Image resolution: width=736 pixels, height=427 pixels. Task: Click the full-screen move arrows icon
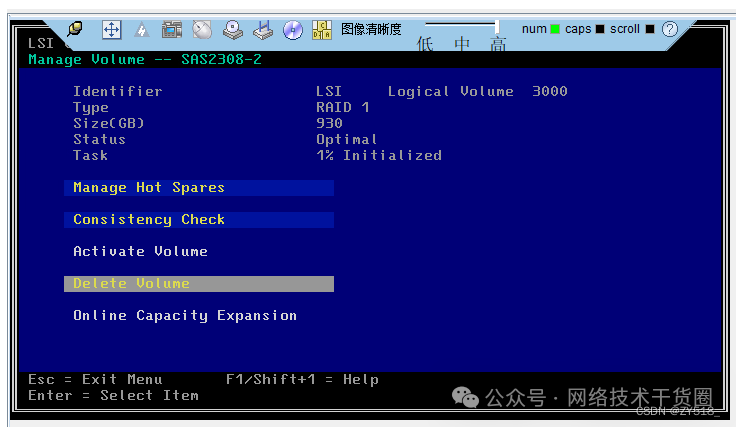click(x=112, y=30)
